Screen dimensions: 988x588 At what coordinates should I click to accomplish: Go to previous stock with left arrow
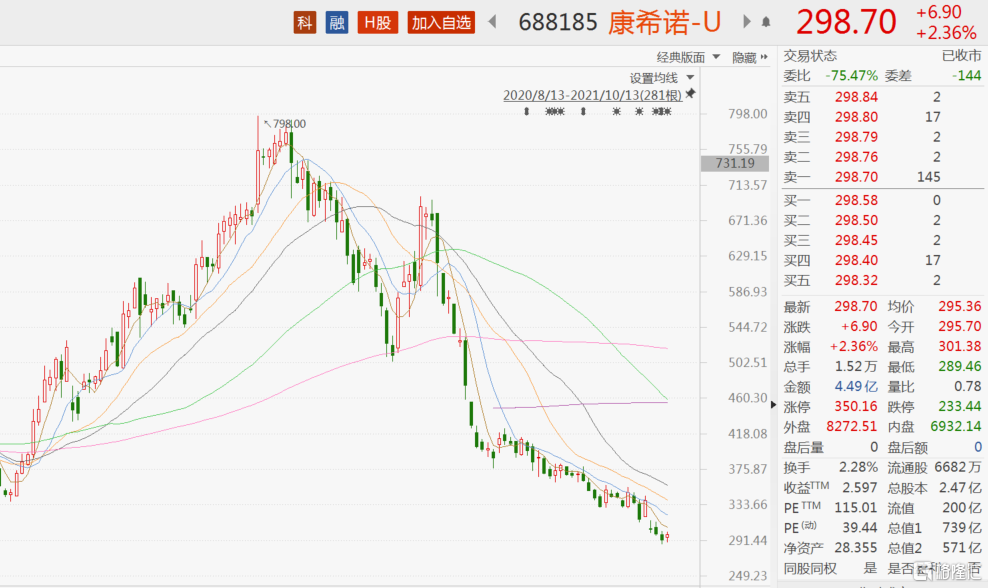pos(492,22)
